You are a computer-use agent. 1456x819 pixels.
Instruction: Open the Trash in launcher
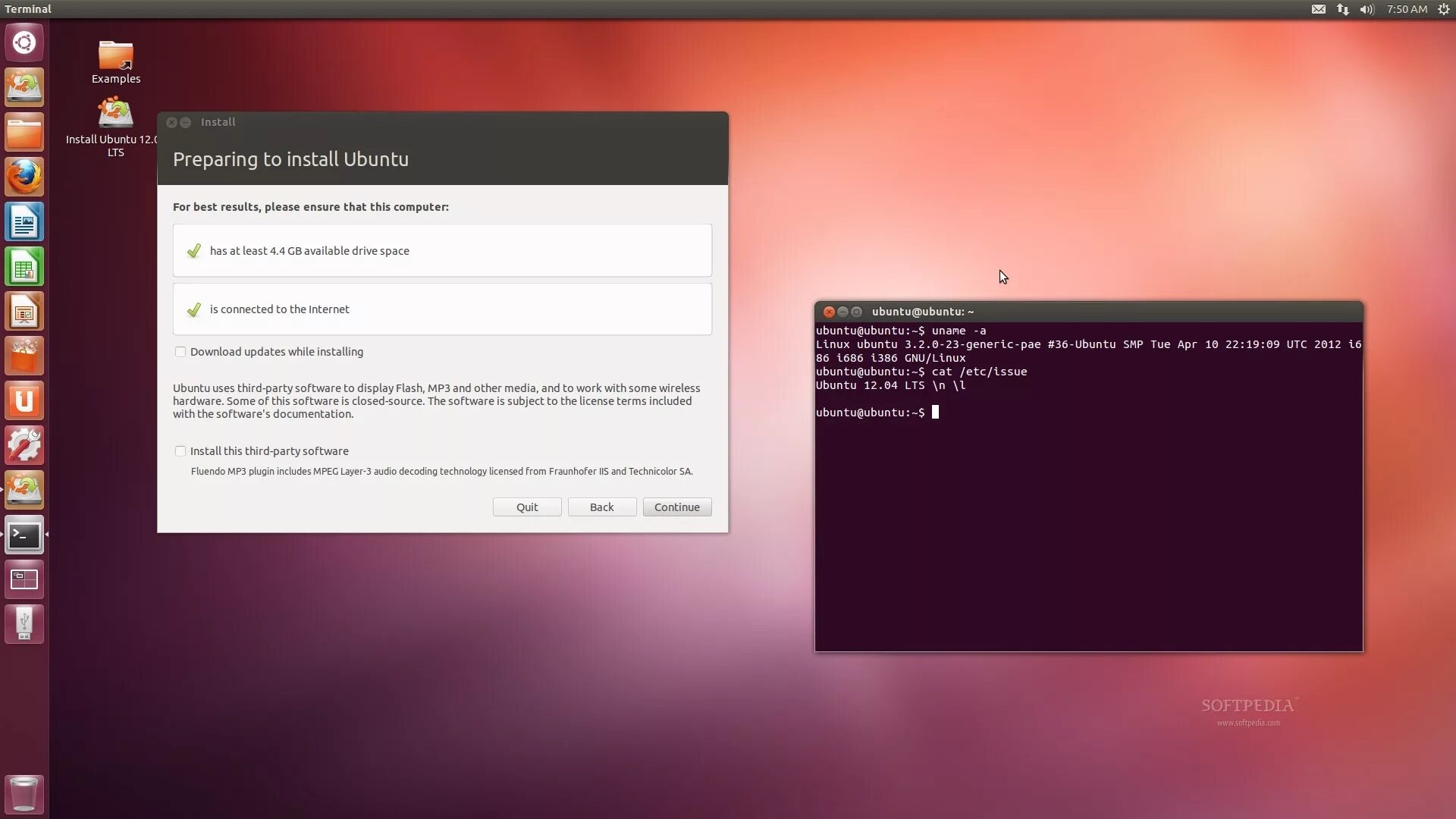click(x=24, y=794)
